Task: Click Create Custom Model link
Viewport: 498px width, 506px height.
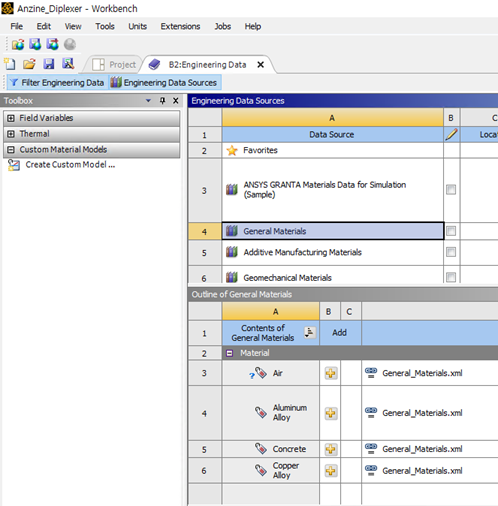Action: click(x=70, y=165)
